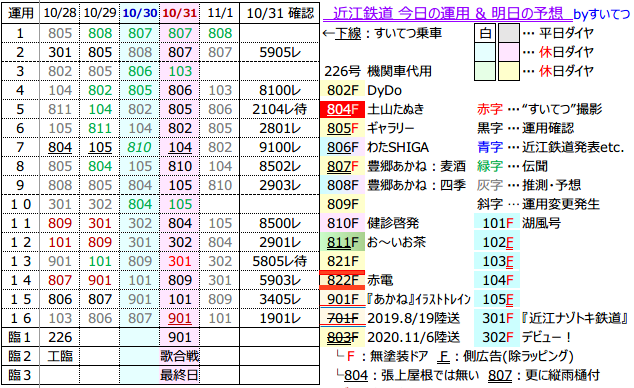Viewport: 634px width, 388px height.
Task: Select the row label 1 6
Action: (20, 318)
